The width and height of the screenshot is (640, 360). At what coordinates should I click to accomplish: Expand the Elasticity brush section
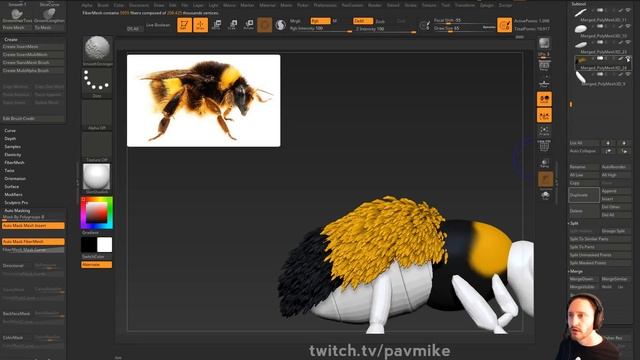pos(13,155)
